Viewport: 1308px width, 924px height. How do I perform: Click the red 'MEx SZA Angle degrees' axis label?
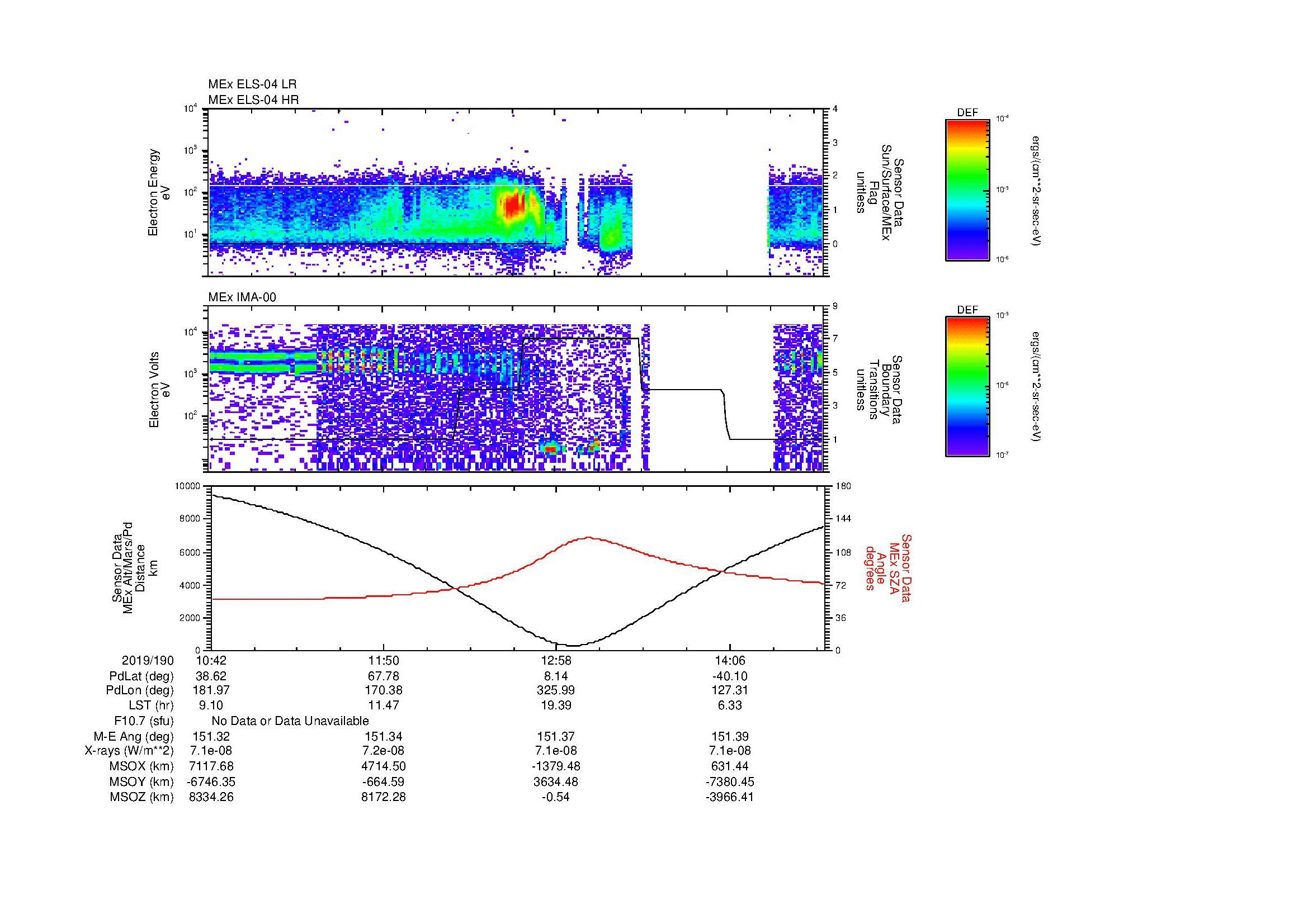point(888,567)
